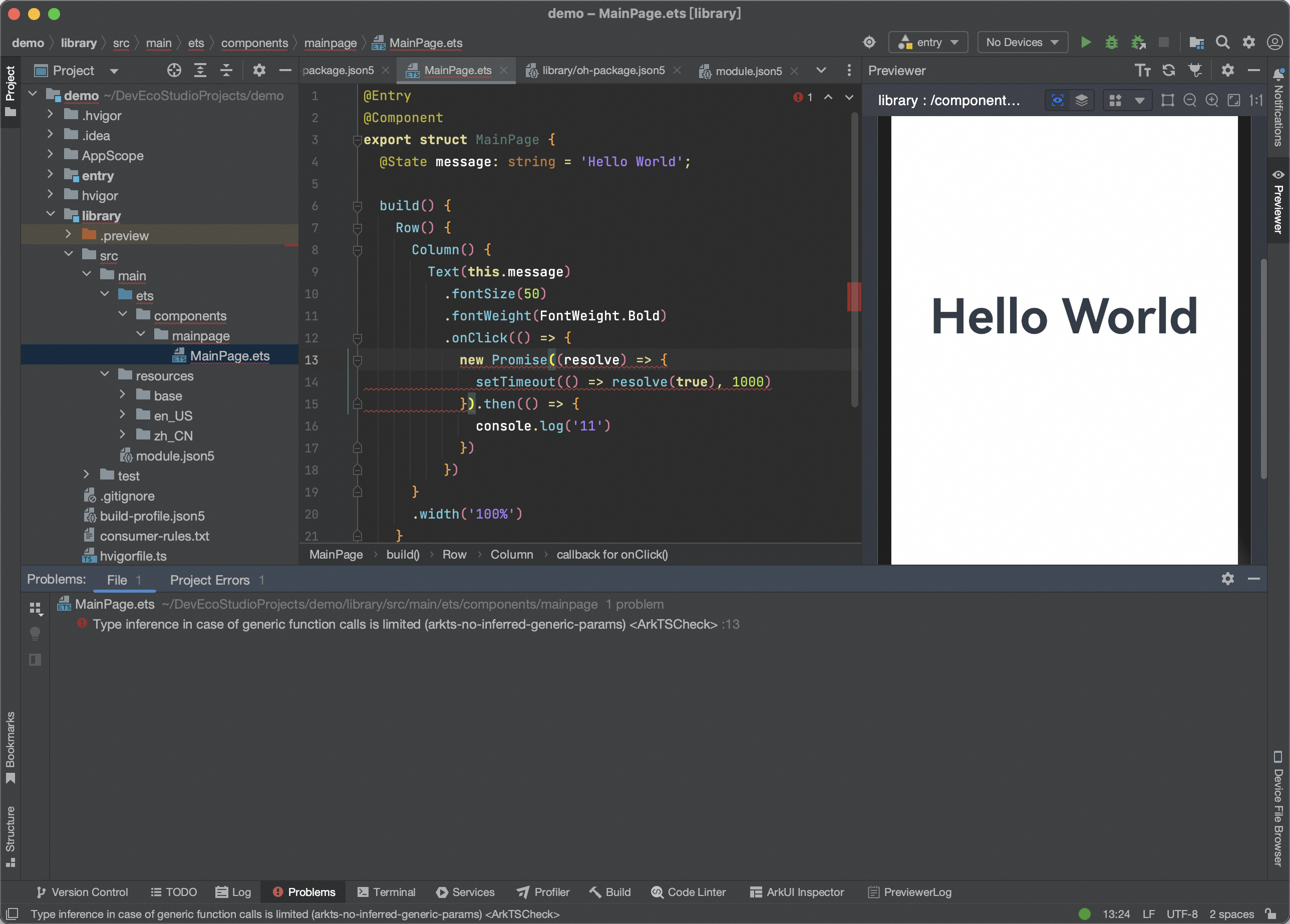Click the red error stripe marker in editor
Viewport: 1290px width, 924px height.
[x=853, y=297]
